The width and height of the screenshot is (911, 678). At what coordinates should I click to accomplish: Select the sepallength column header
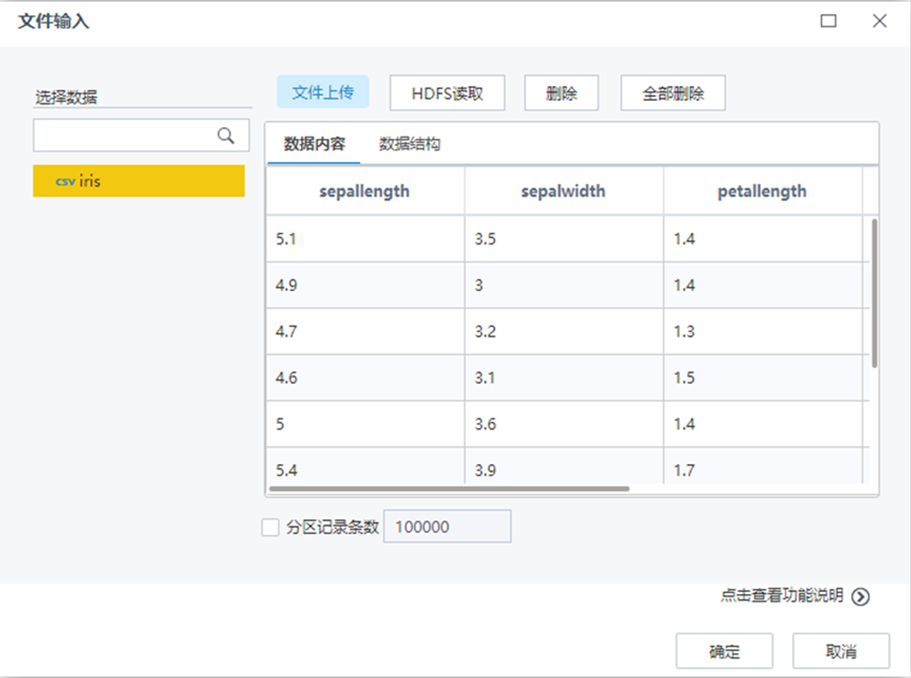[364, 190]
